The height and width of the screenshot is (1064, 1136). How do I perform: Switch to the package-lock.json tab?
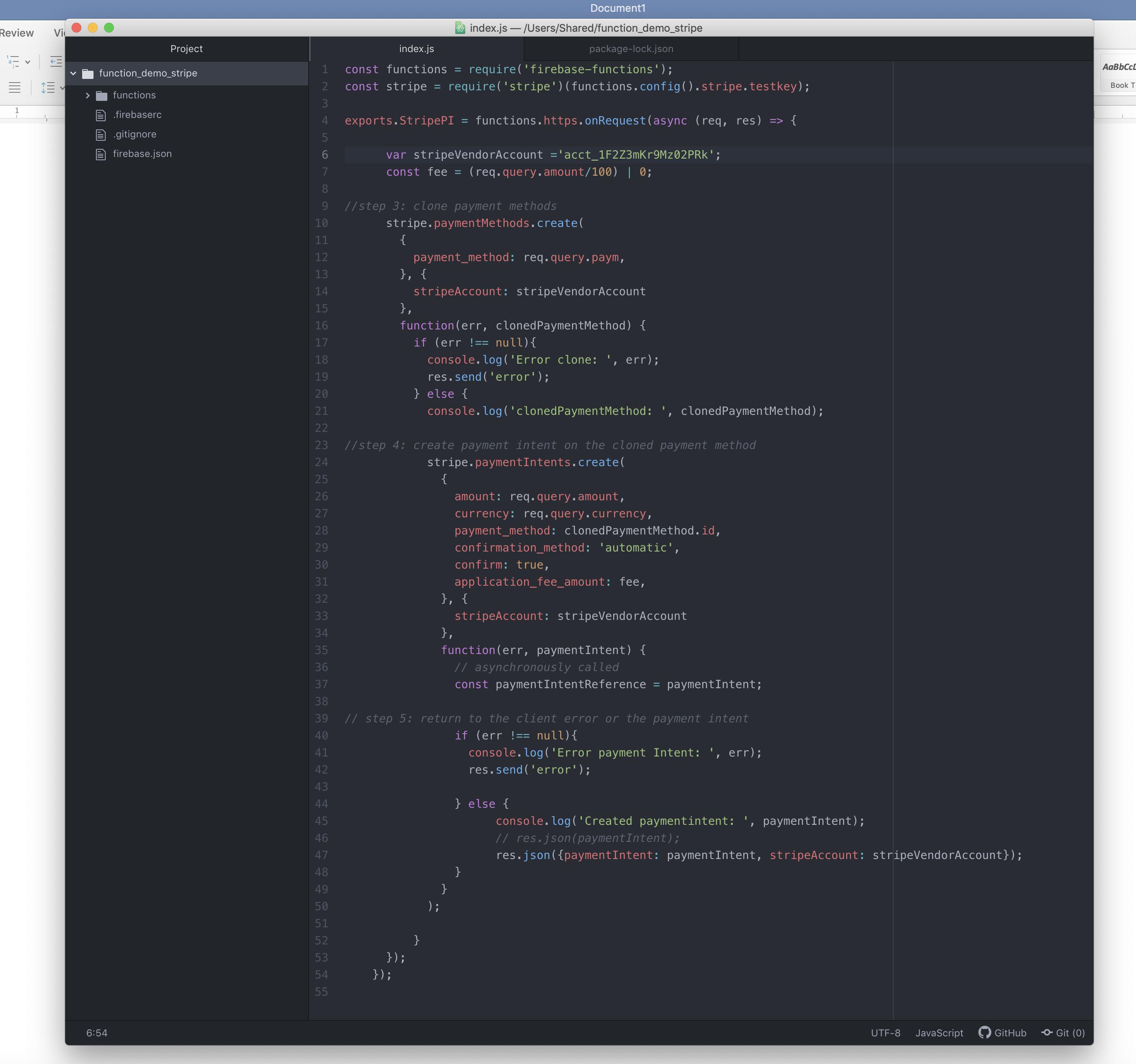pyautogui.click(x=631, y=48)
